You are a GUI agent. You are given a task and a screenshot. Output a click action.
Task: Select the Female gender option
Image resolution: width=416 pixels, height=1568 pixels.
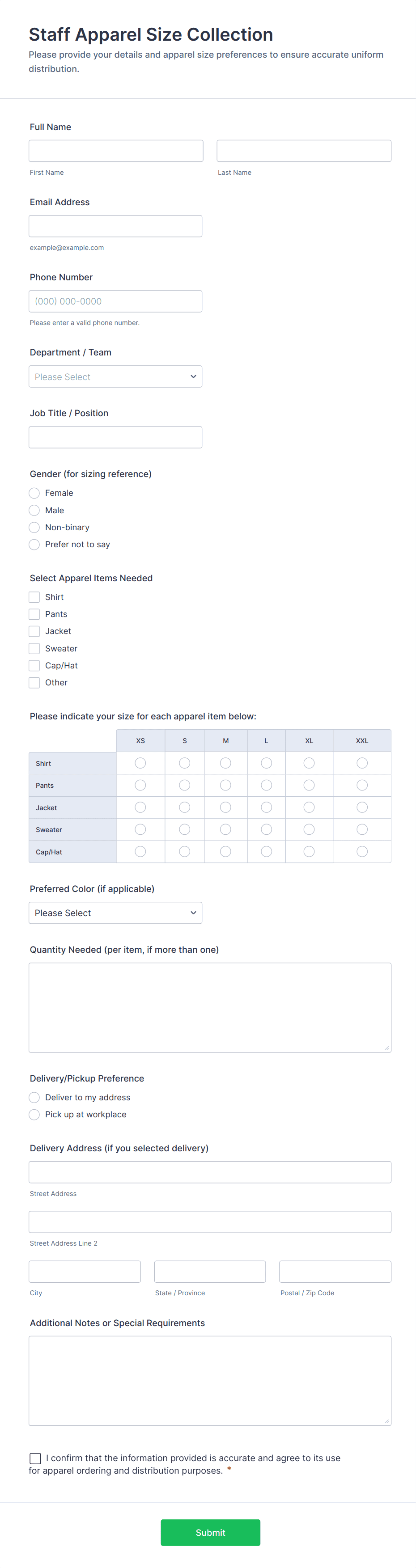[35, 493]
